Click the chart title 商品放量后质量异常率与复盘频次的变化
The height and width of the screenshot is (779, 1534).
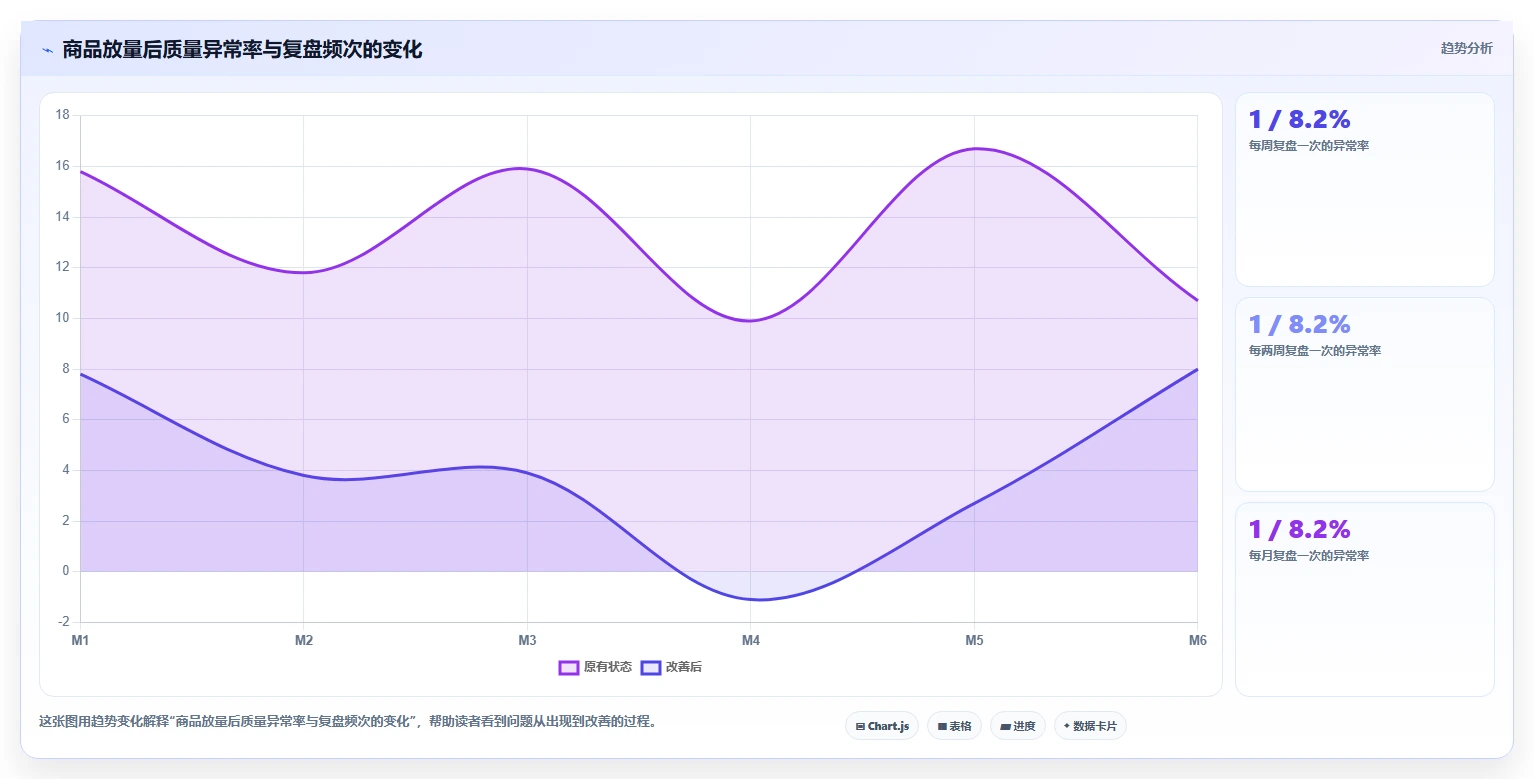pyautogui.click(x=242, y=49)
